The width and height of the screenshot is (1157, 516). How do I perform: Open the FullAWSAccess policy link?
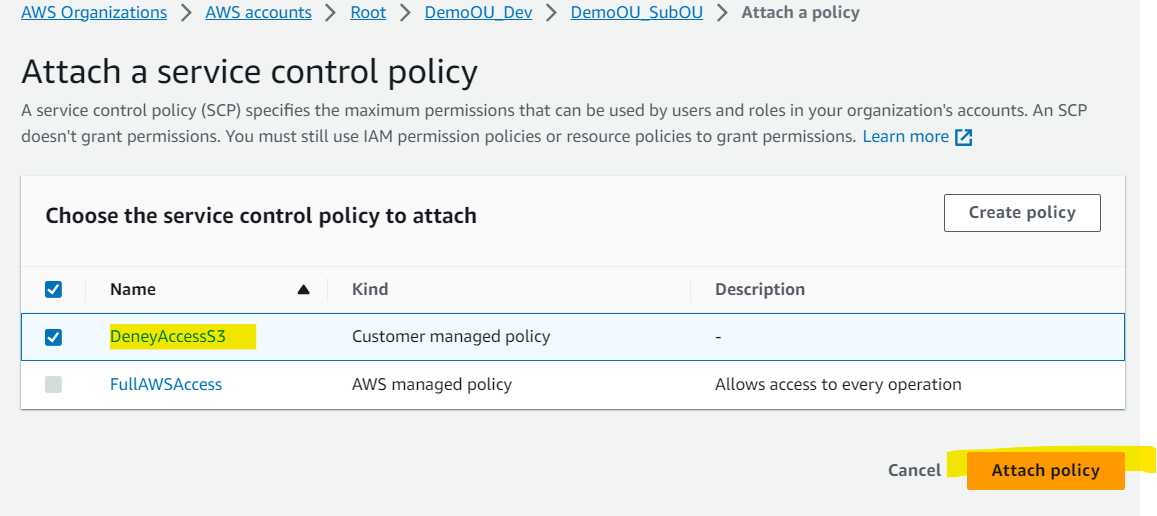click(166, 385)
